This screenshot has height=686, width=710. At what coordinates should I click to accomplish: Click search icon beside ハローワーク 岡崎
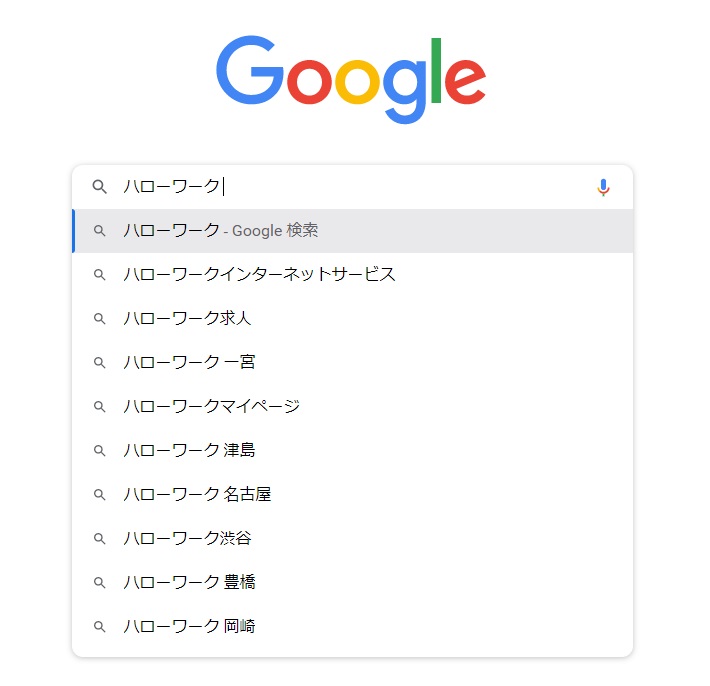click(100, 626)
